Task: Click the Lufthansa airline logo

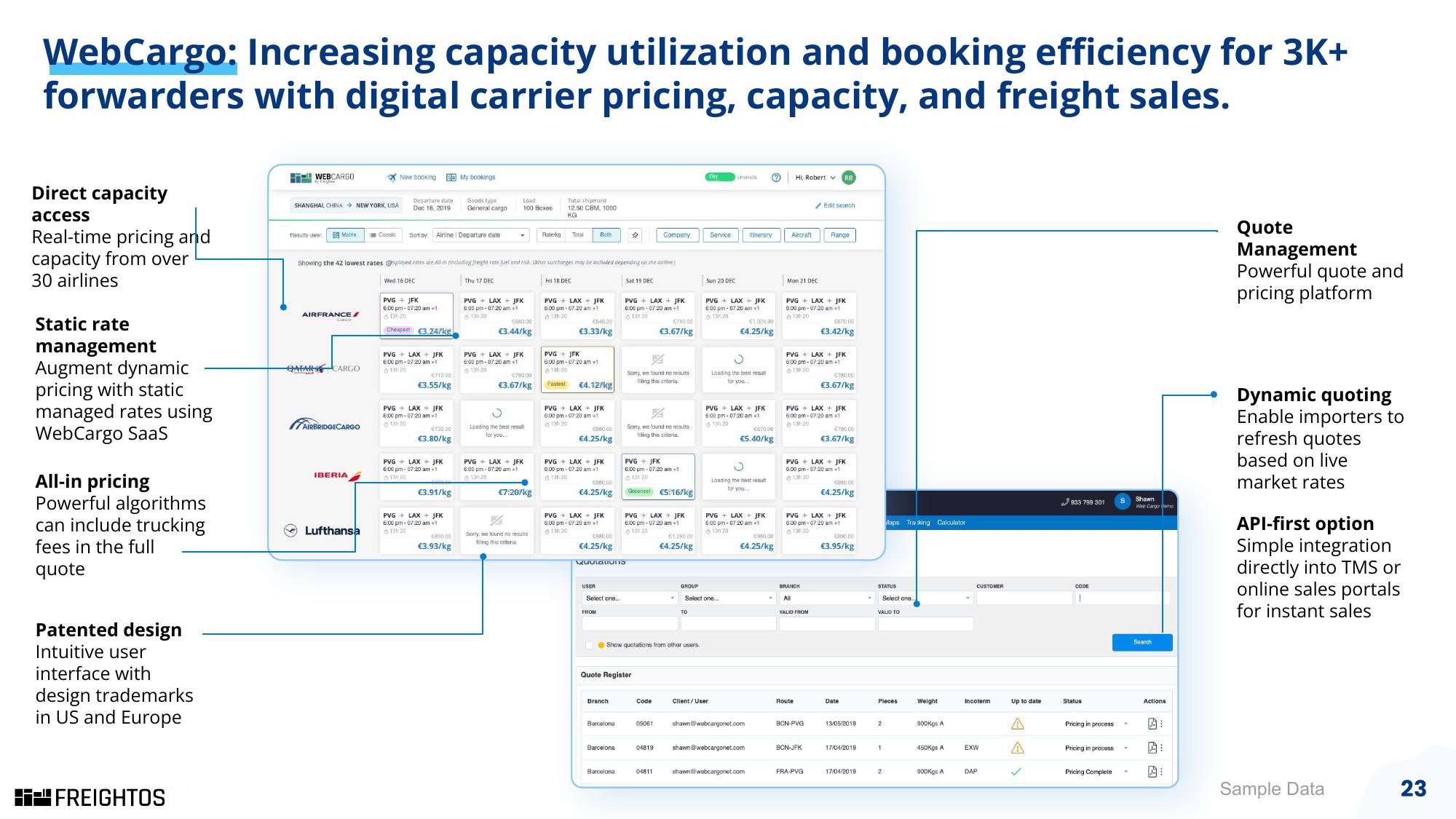Action: coord(322,531)
